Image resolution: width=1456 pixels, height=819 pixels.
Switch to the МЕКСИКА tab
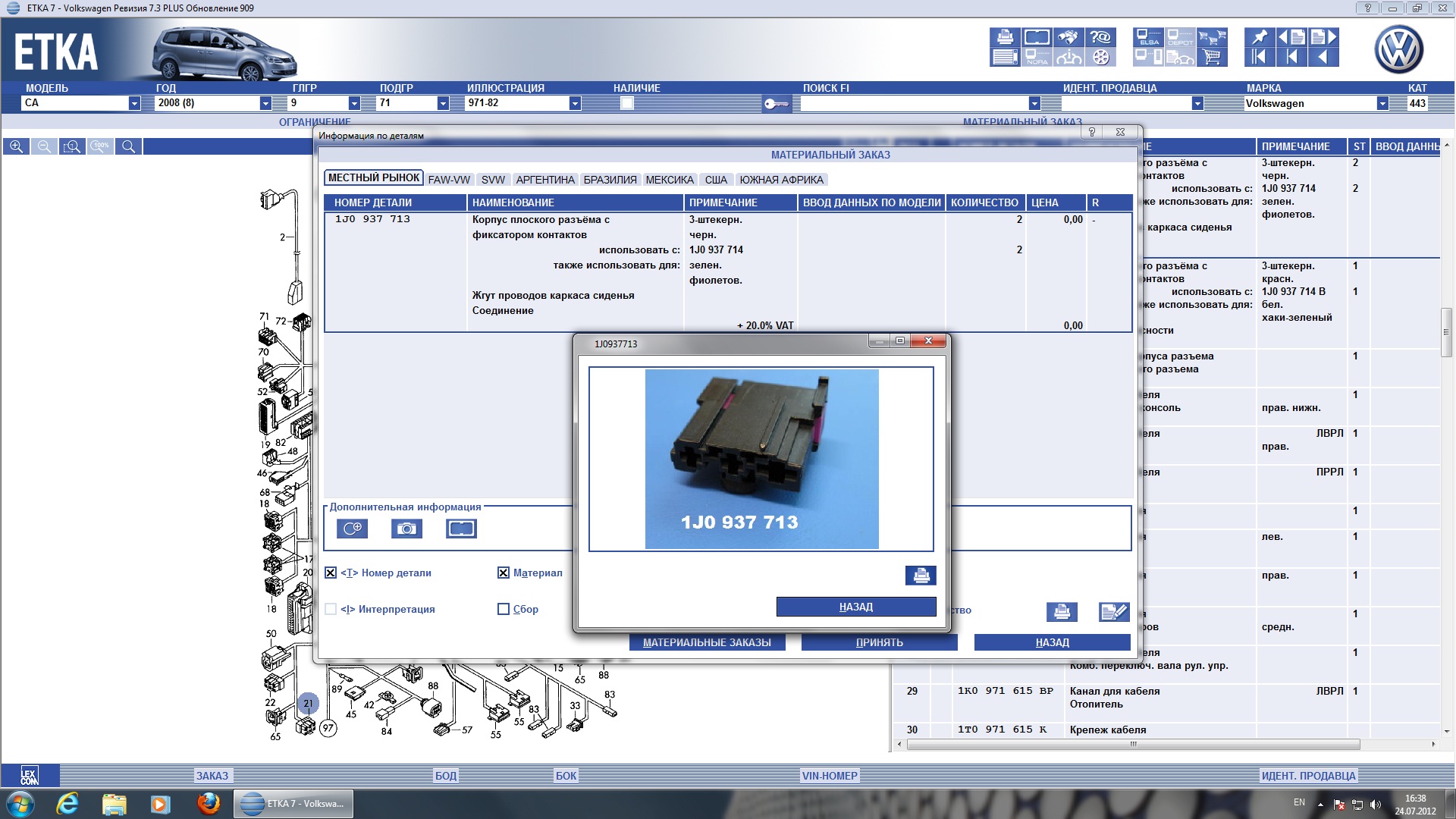(x=670, y=180)
